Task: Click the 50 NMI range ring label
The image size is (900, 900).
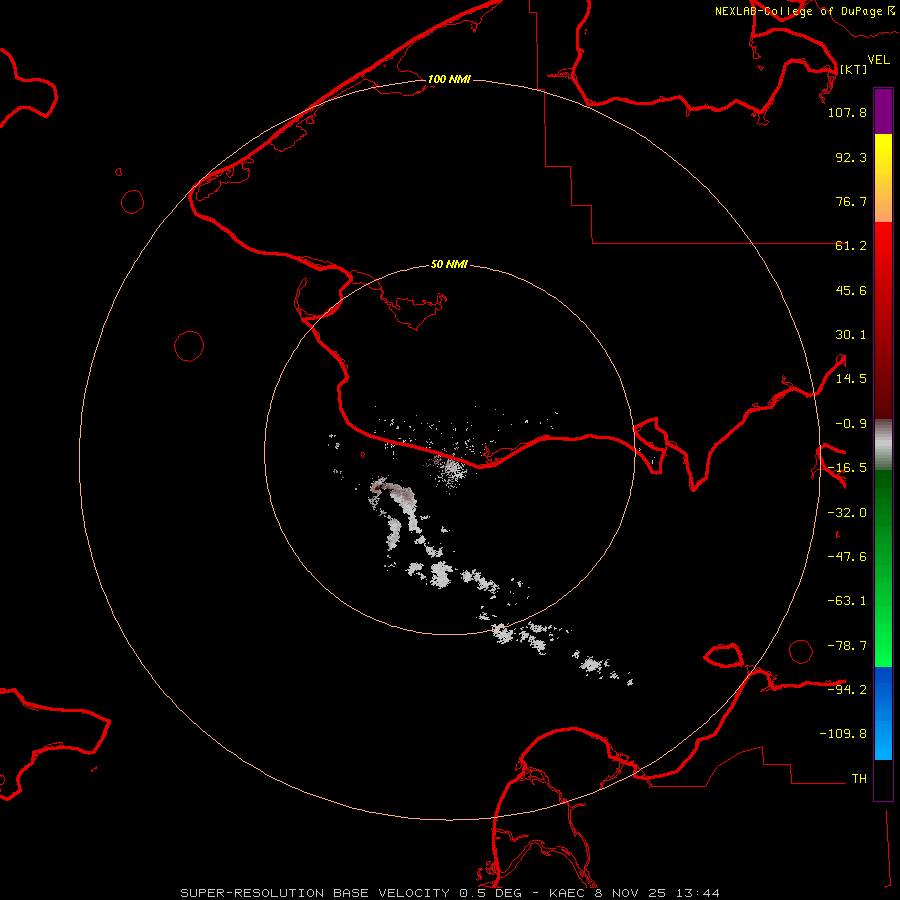Action: 449,264
